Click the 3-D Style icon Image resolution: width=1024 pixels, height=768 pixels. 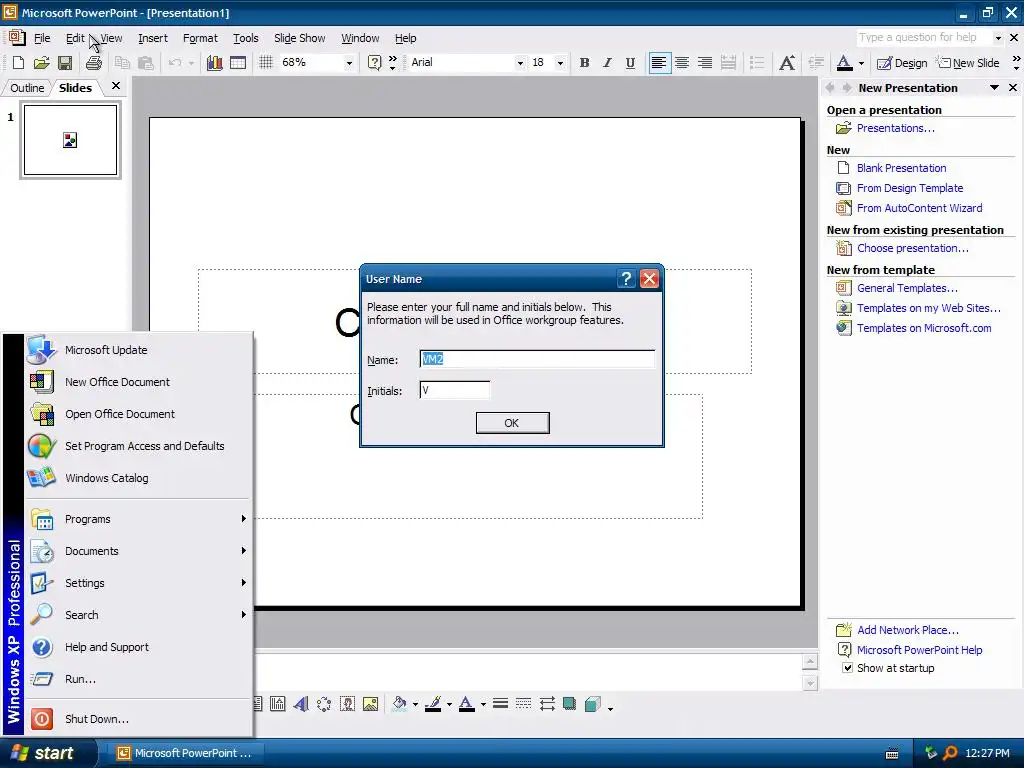click(592, 704)
